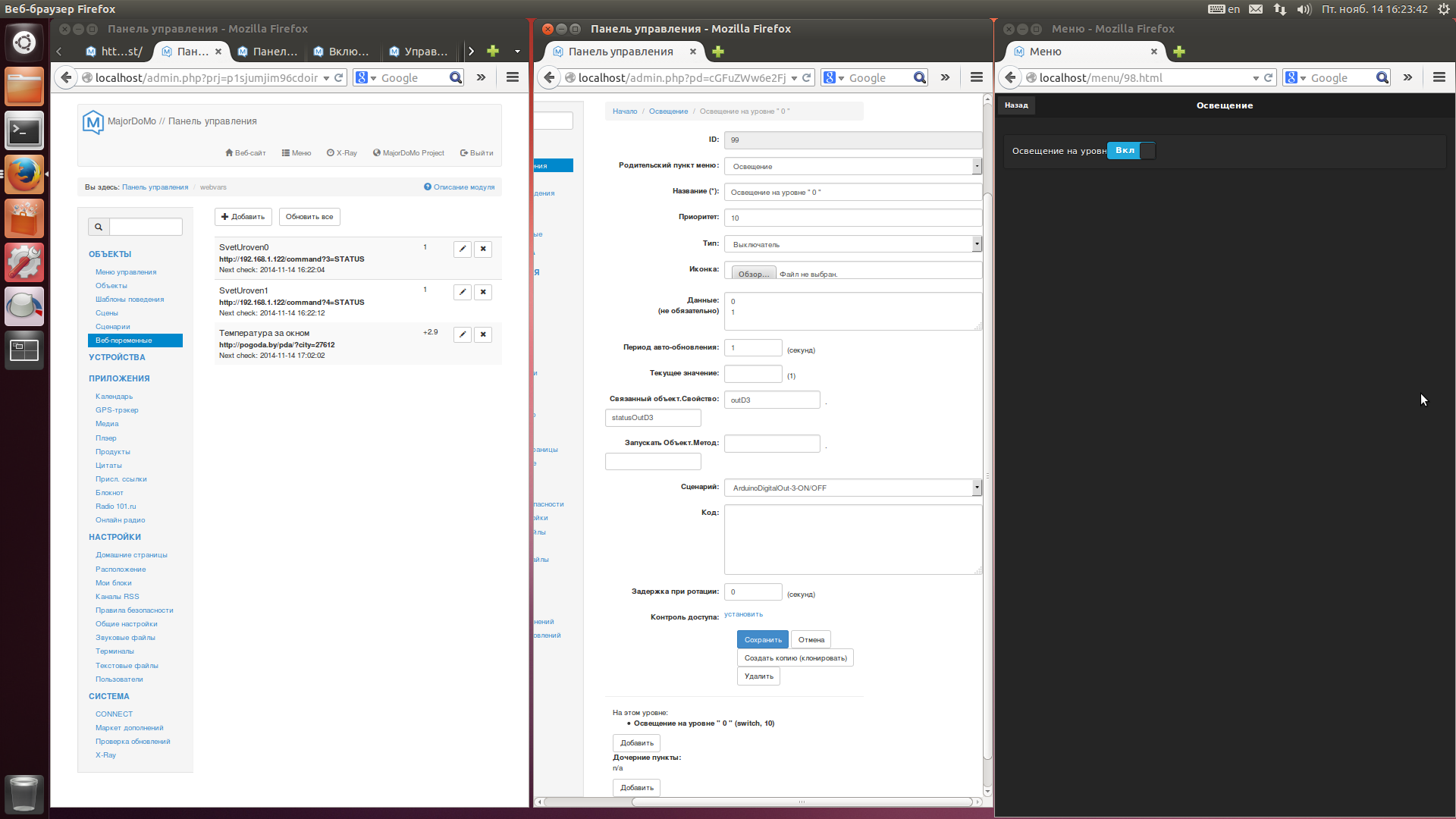Open the new tab plus icon in the Меню window
The width and height of the screenshot is (1456, 819).
point(1179,52)
